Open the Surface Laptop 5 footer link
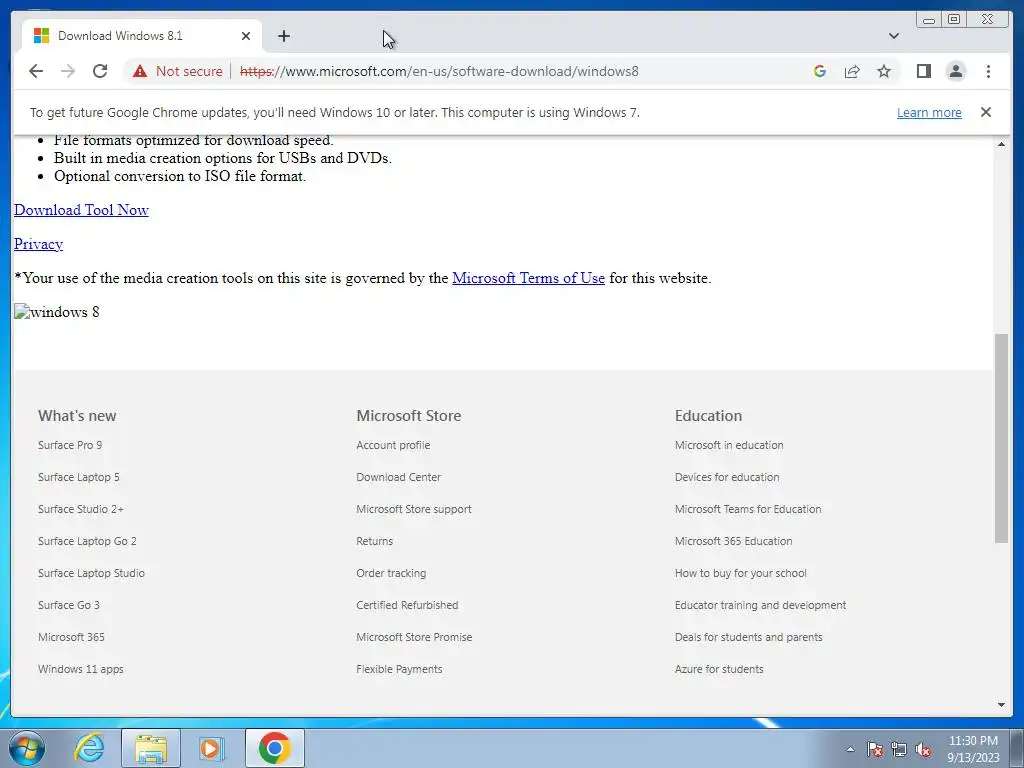 [78, 477]
